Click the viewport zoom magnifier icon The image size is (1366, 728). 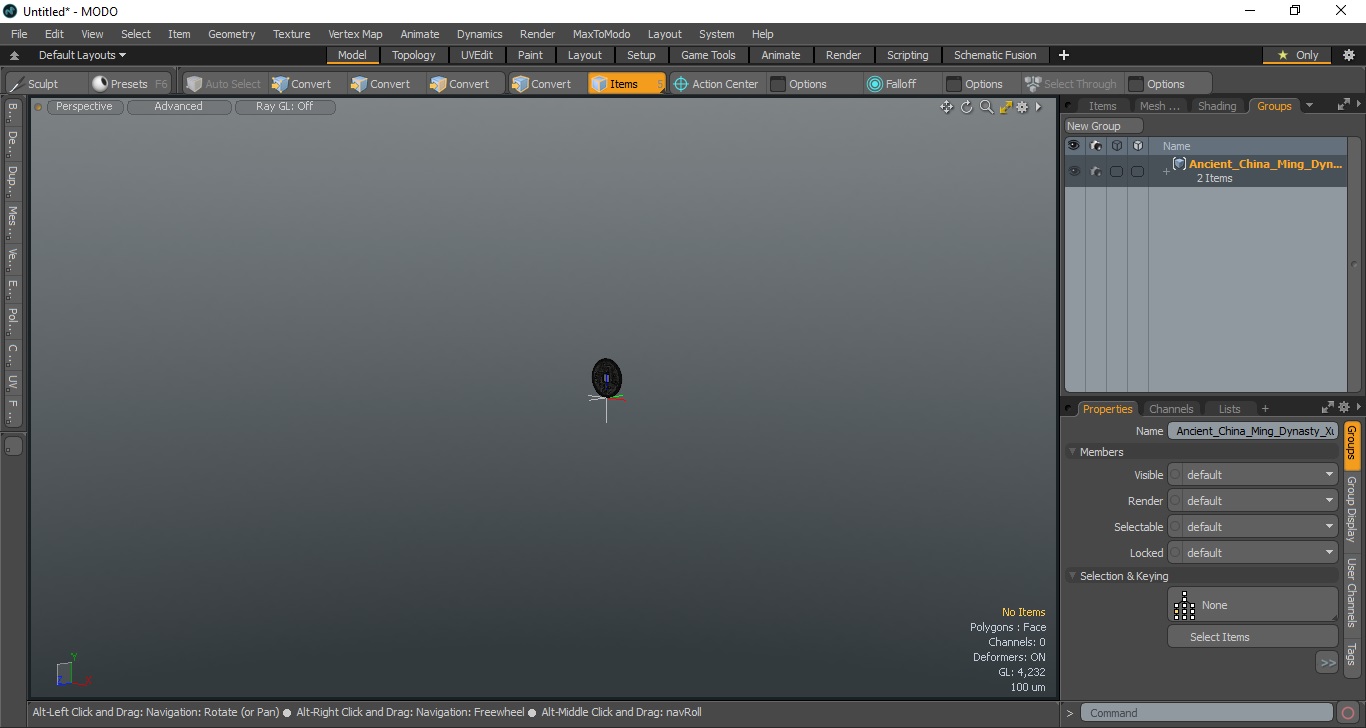pyautogui.click(x=986, y=107)
